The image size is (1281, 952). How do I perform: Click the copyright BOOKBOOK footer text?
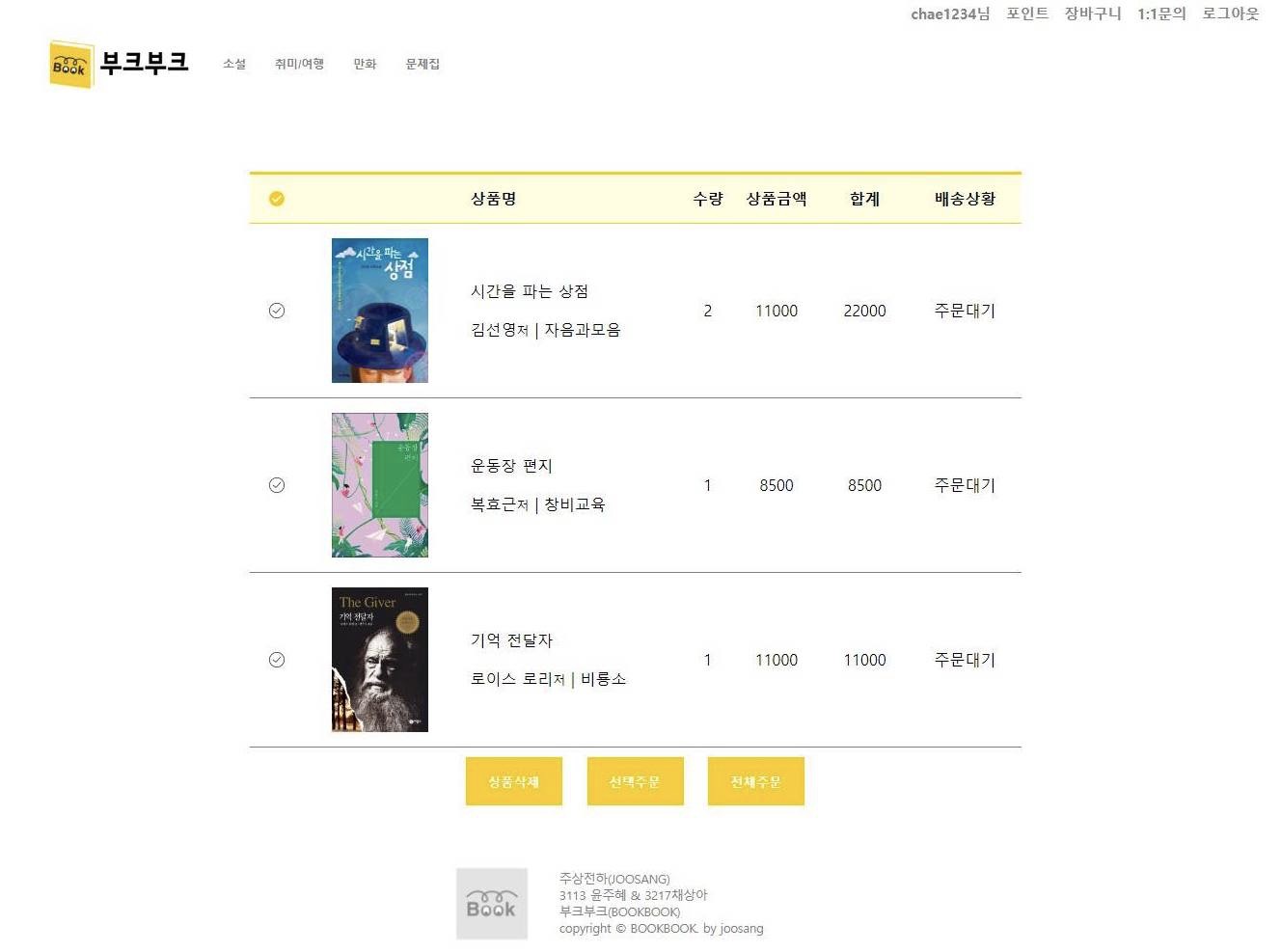662,928
